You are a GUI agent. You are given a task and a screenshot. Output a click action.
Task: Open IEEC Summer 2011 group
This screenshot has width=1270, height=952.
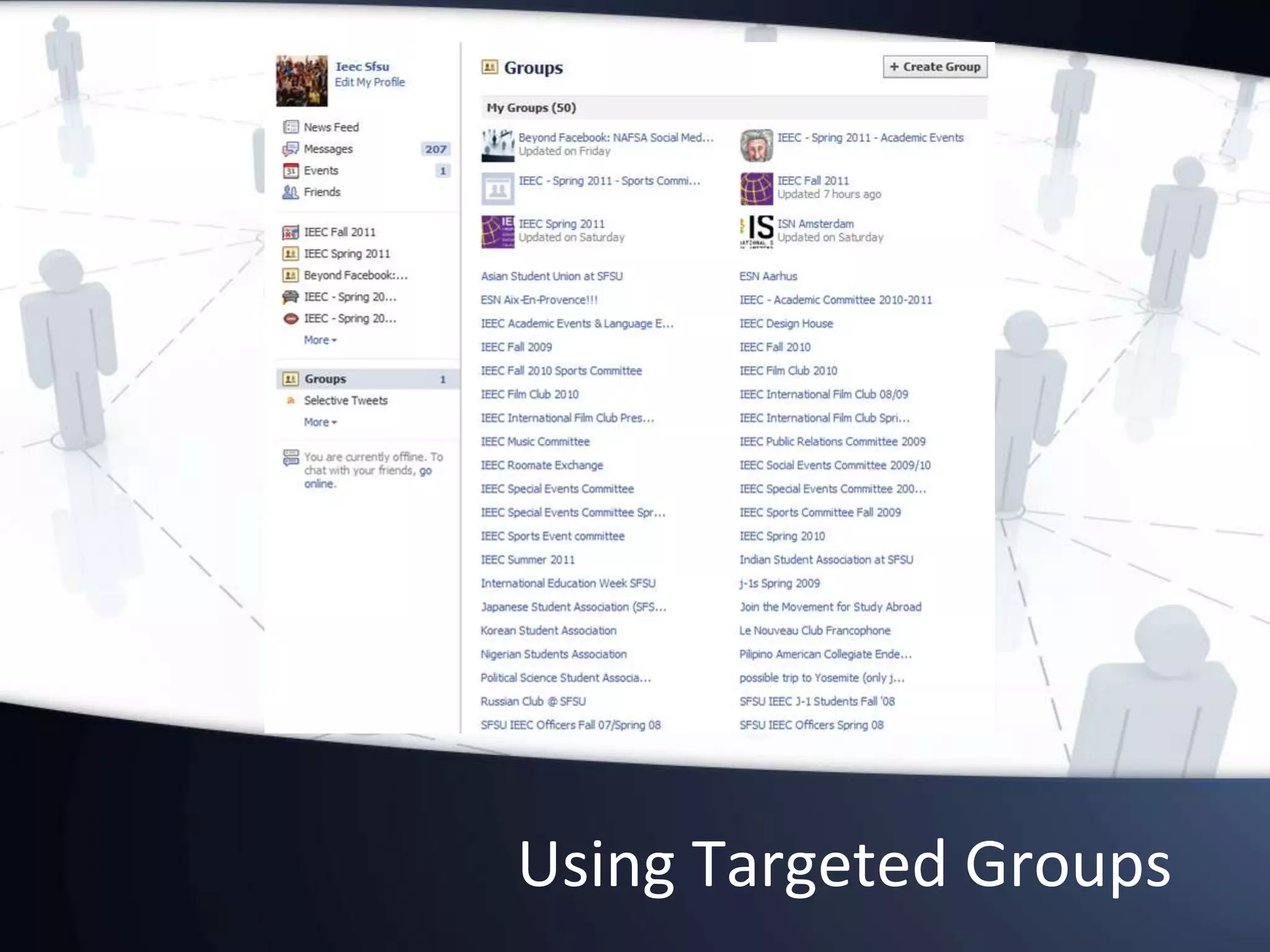(528, 560)
